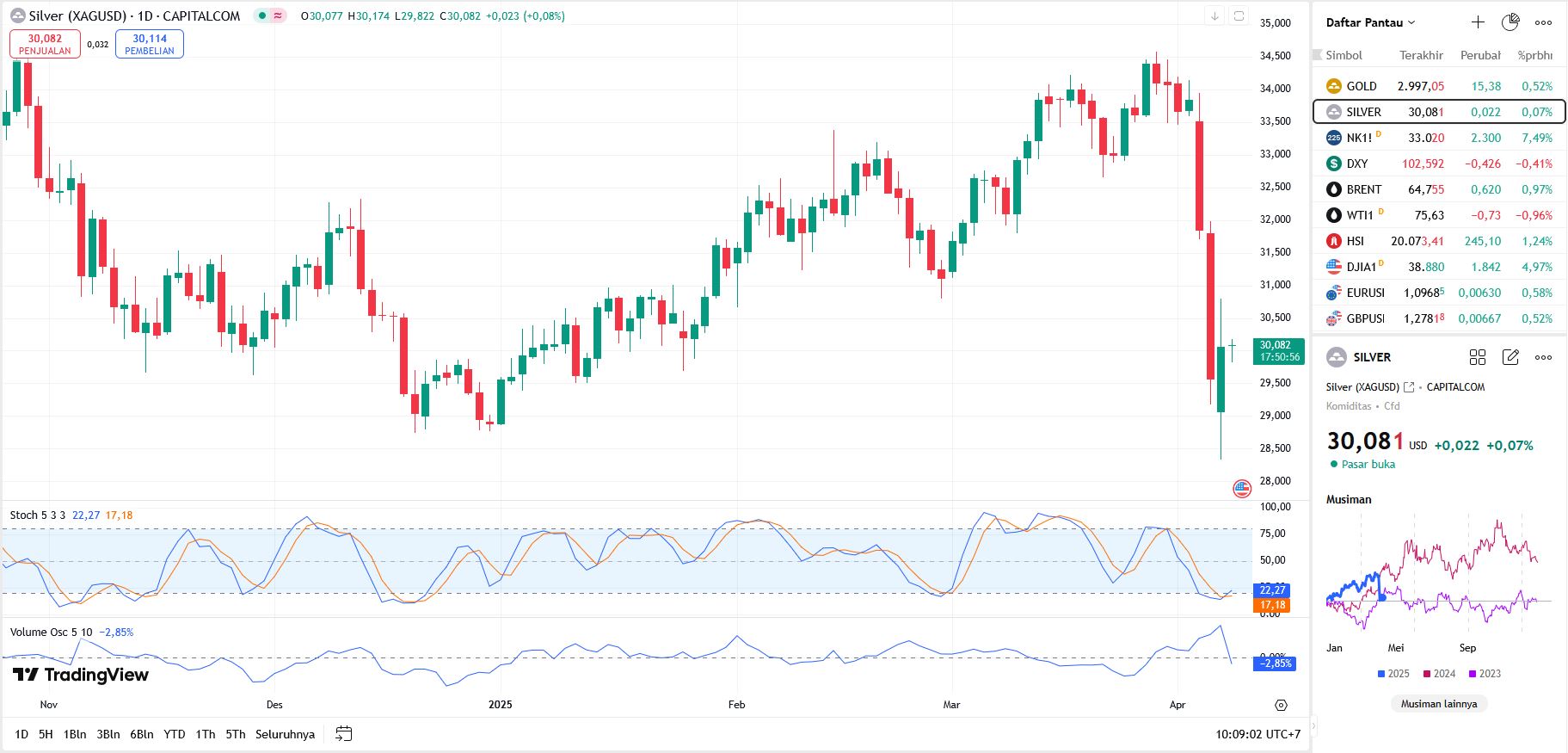Open the timezone menu showing UTC+7

point(1257,734)
